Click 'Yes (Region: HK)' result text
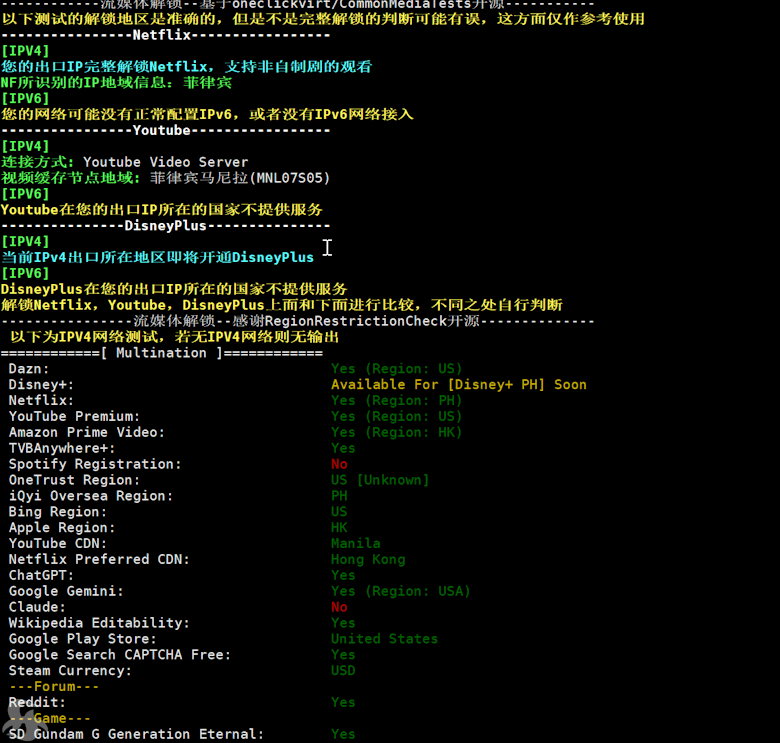This screenshot has width=780, height=743. [396, 433]
